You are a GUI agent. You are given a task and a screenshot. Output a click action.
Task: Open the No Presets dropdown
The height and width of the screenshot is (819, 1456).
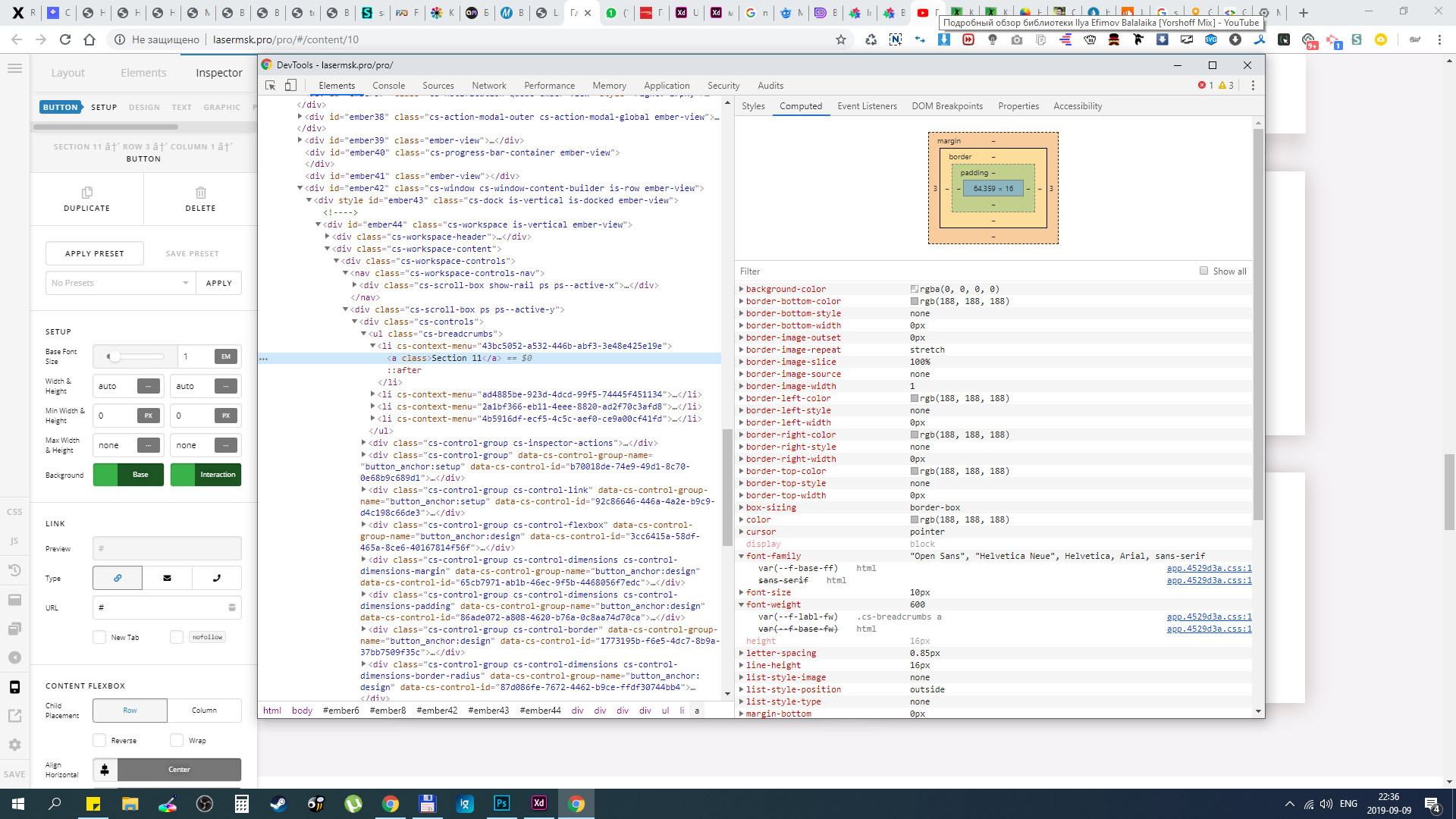tap(120, 283)
